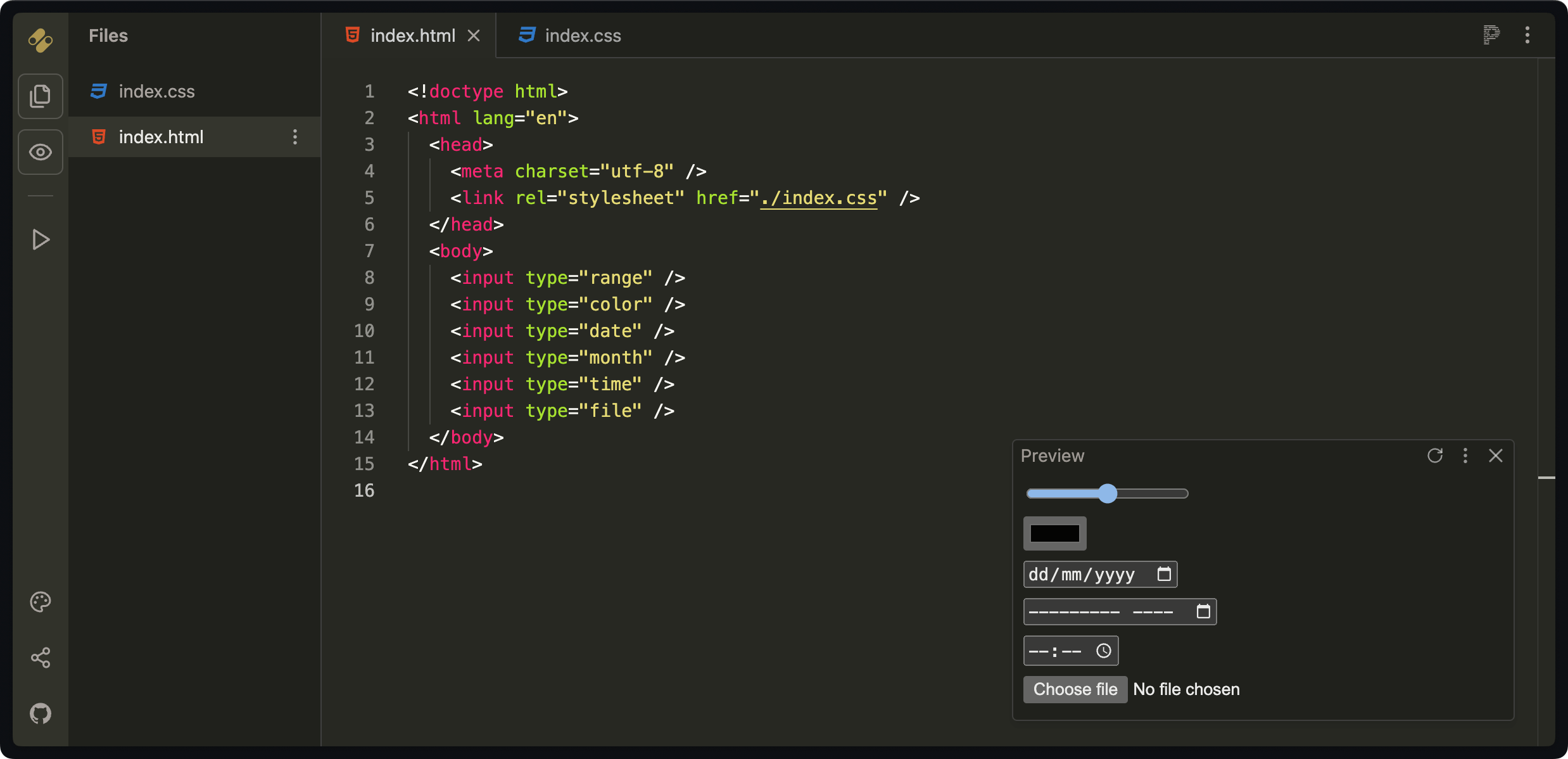Click the dd/mm/yyyy date input field
This screenshot has width=1568, height=759.
(x=1100, y=574)
